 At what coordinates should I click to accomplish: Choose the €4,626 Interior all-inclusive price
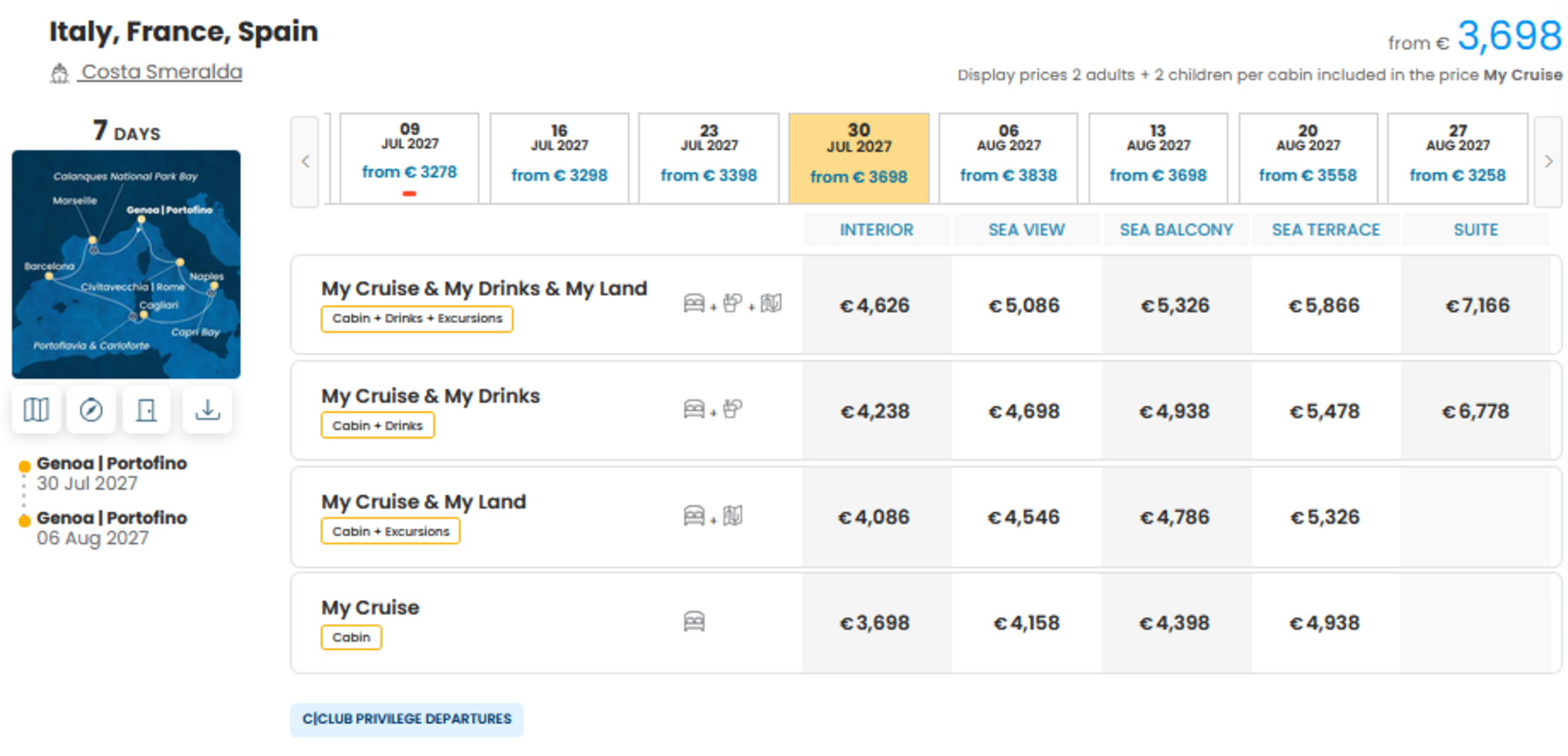[x=876, y=305]
